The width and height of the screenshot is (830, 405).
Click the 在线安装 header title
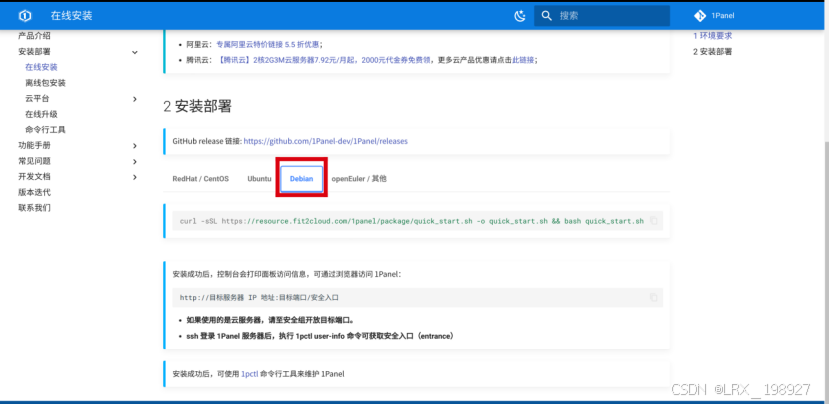click(71, 16)
